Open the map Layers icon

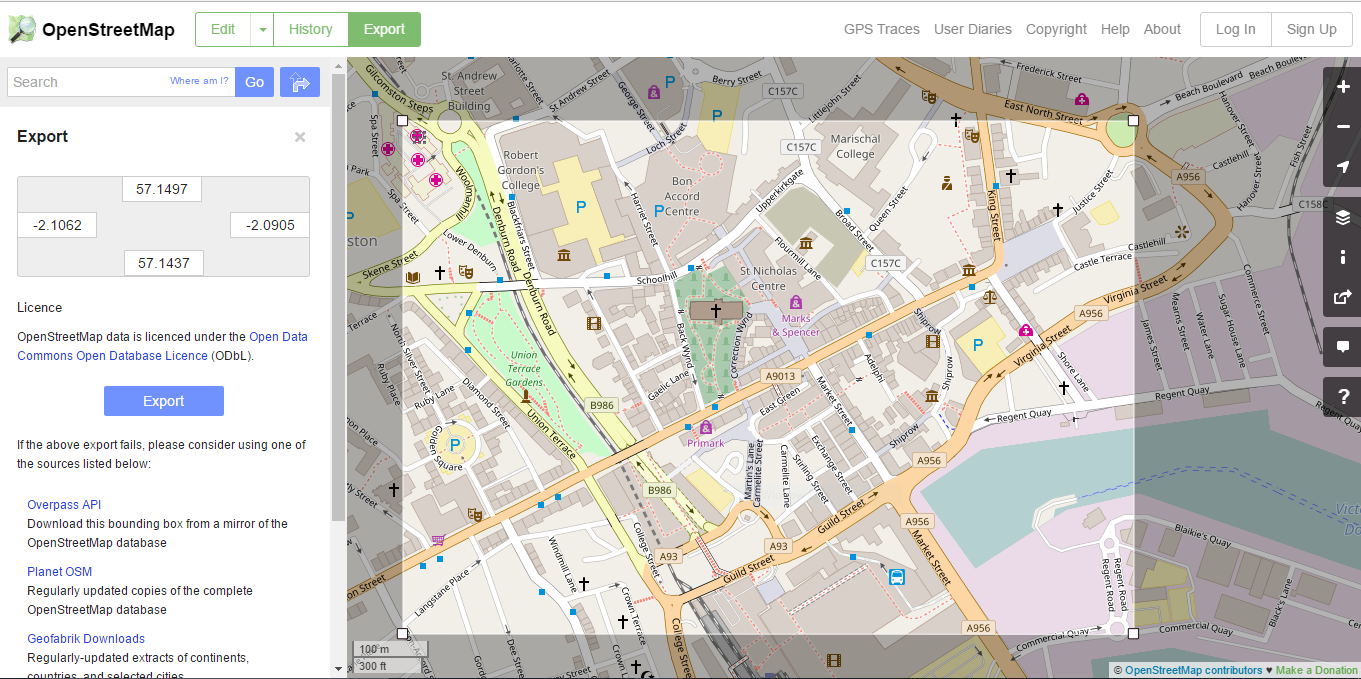(1343, 217)
